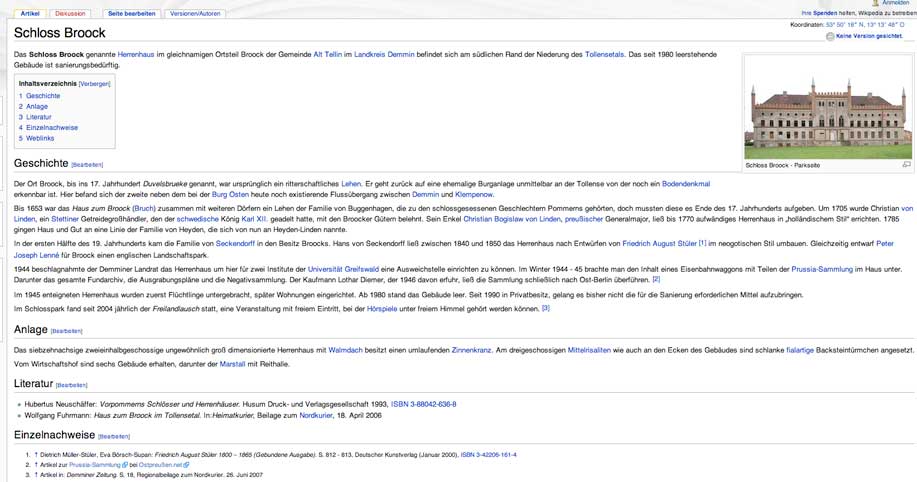Switch to the Diskussion tab
The width and height of the screenshot is (917, 482).
pyautogui.click(x=70, y=14)
